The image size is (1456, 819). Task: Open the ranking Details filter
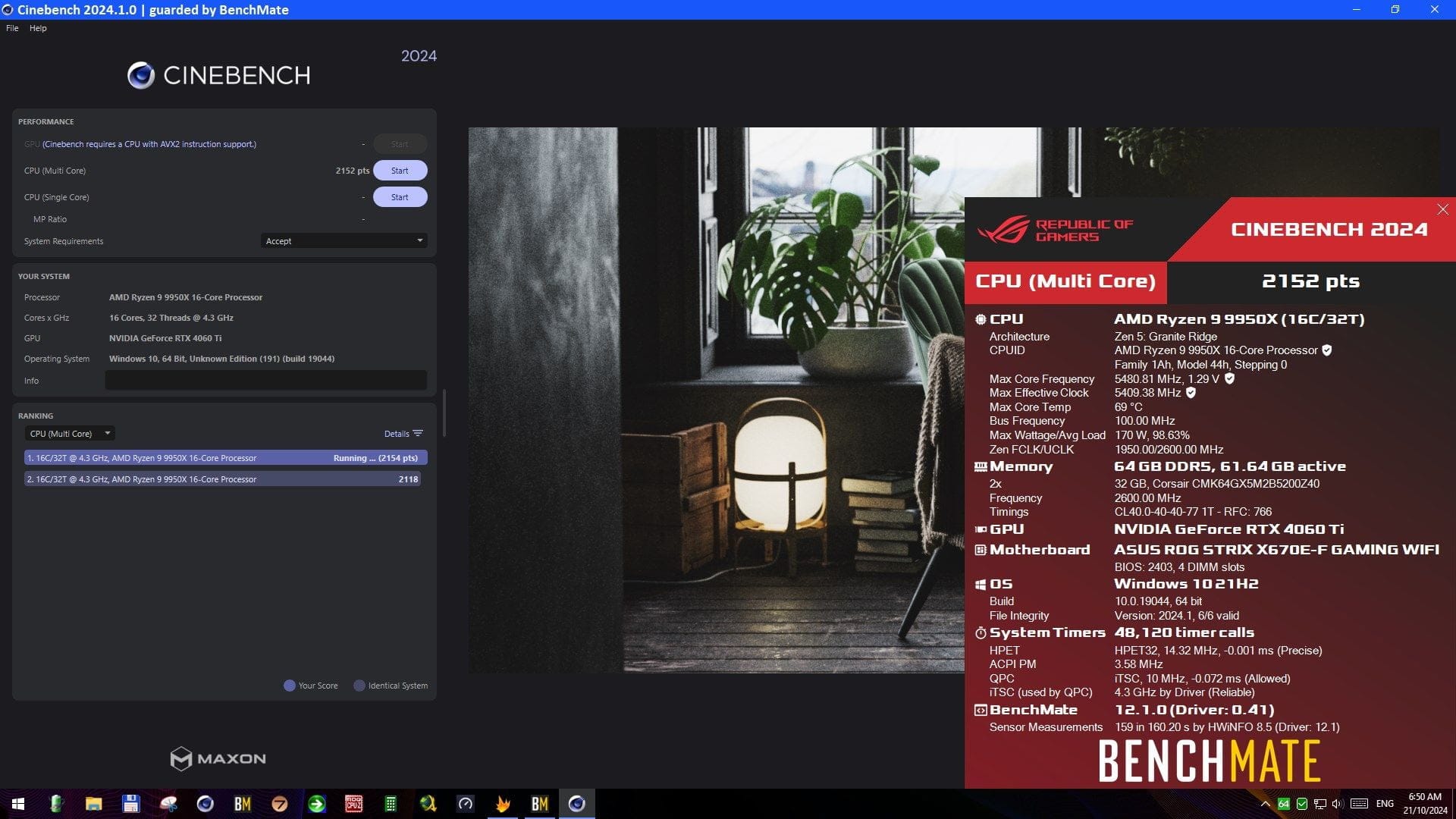pos(403,434)
